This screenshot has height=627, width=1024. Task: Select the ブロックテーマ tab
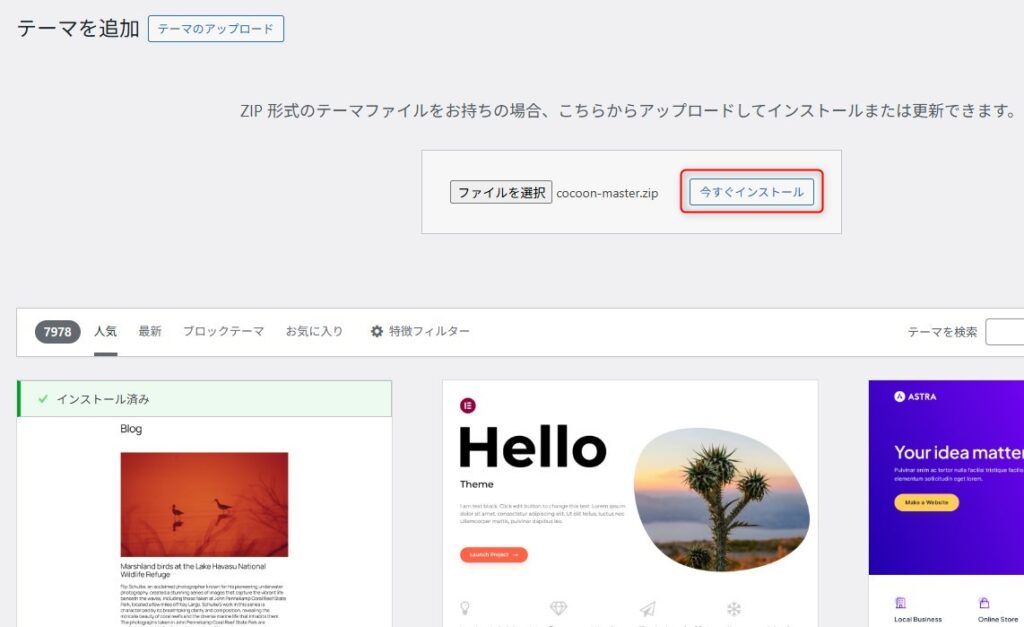click(x=223, y=331)
